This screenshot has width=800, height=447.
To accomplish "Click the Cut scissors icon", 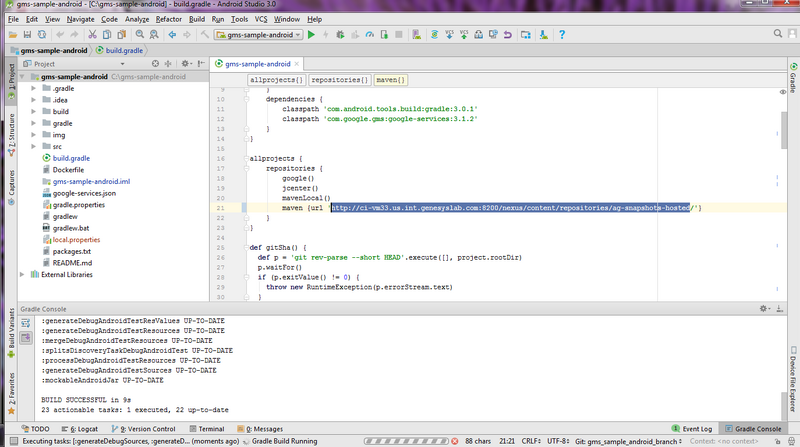I will click(x=92, y=35).
